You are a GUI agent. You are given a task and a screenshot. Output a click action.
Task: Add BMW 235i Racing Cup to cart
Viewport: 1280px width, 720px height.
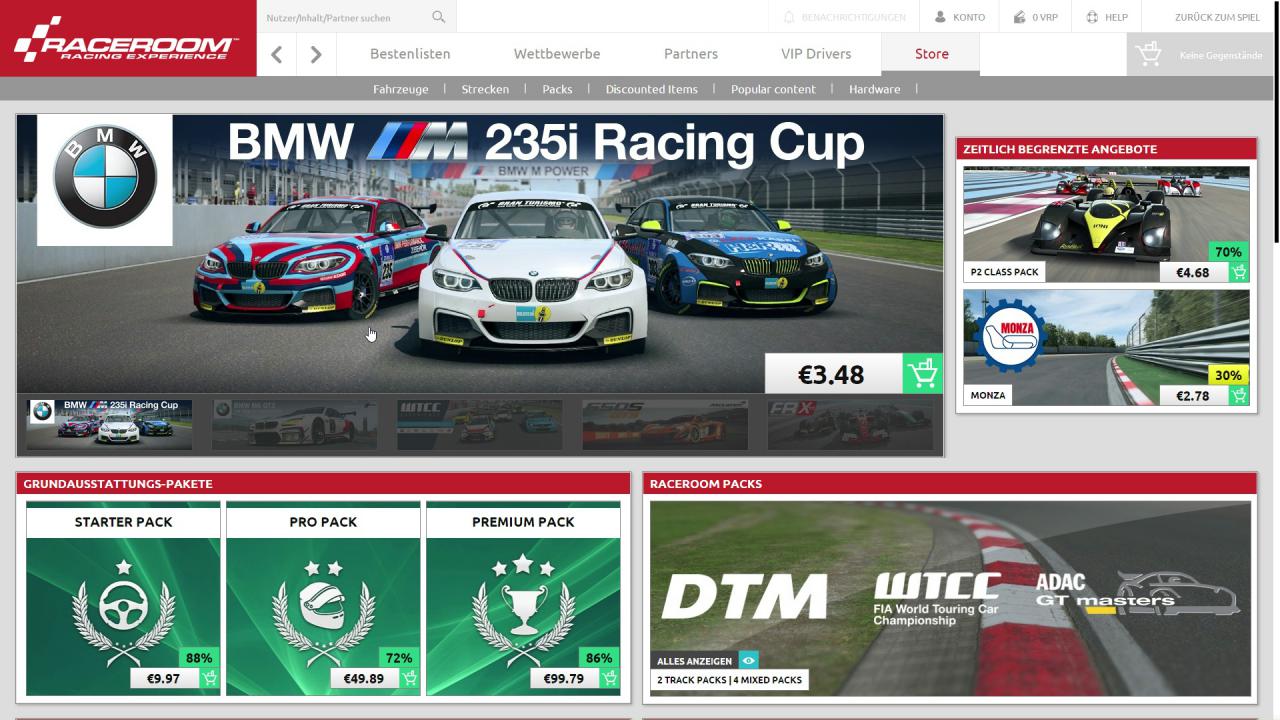point(922,373)
